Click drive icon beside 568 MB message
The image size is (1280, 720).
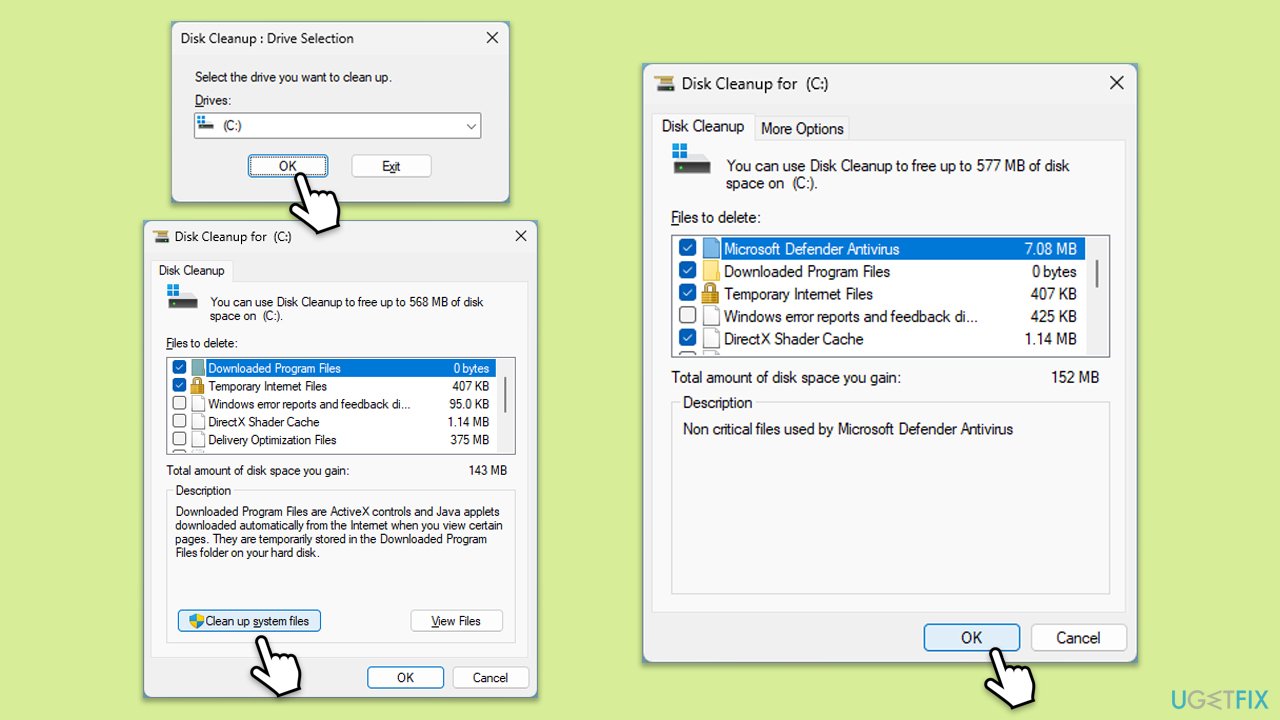(182, 297)
